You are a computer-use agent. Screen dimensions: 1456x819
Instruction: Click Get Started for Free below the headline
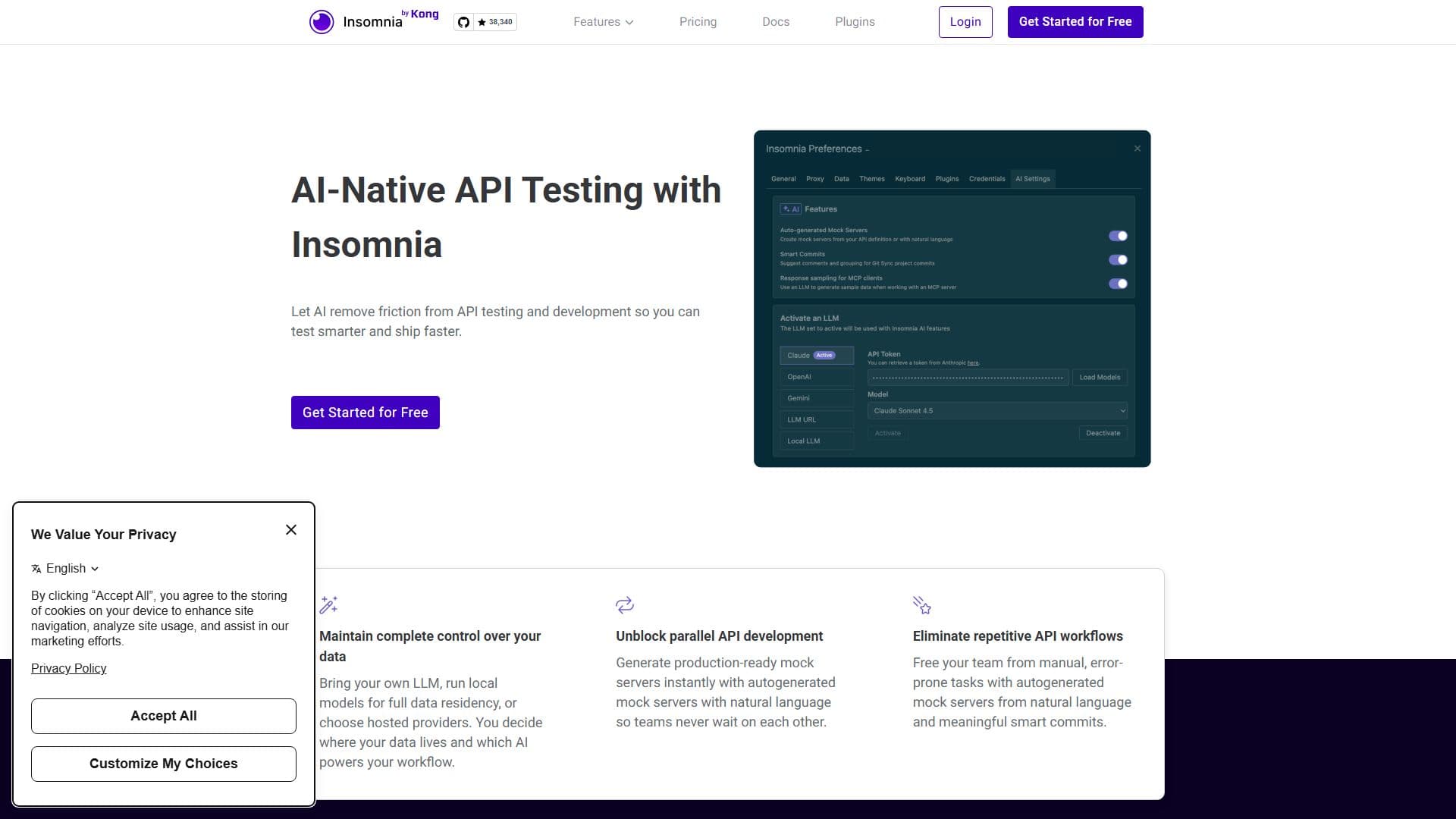[366, 413]
